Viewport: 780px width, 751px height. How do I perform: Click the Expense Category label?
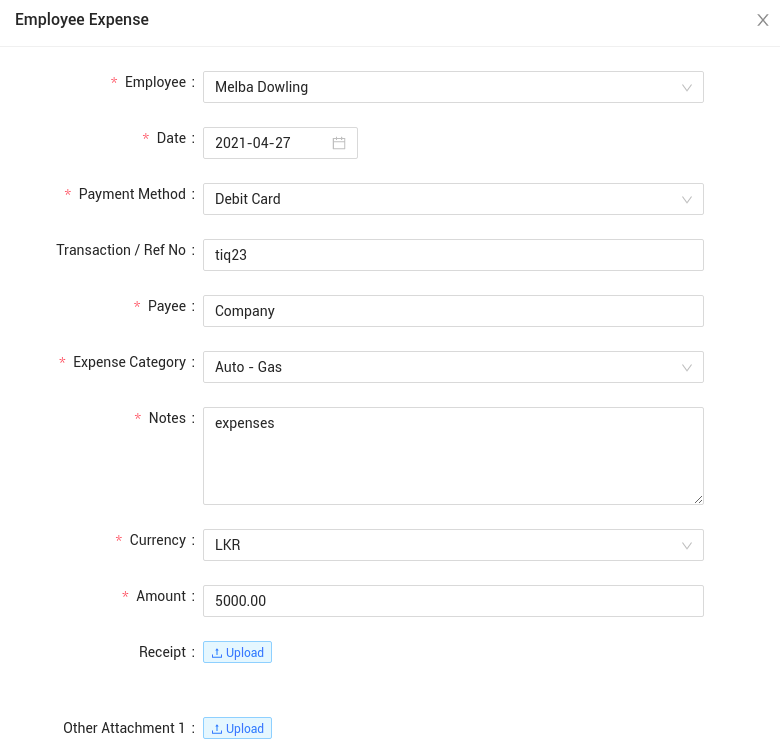pyautogui.click(x=129, y=362)
